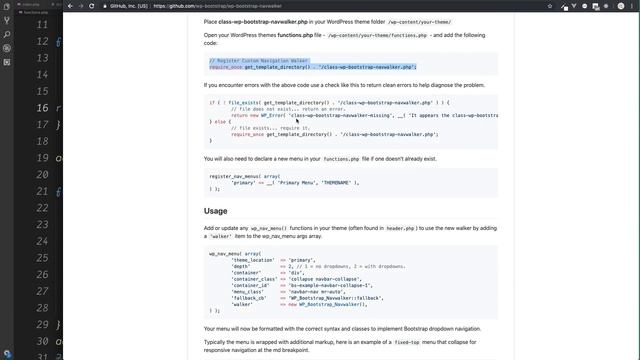Switch to the index.php editor tab

pos(29,4)
